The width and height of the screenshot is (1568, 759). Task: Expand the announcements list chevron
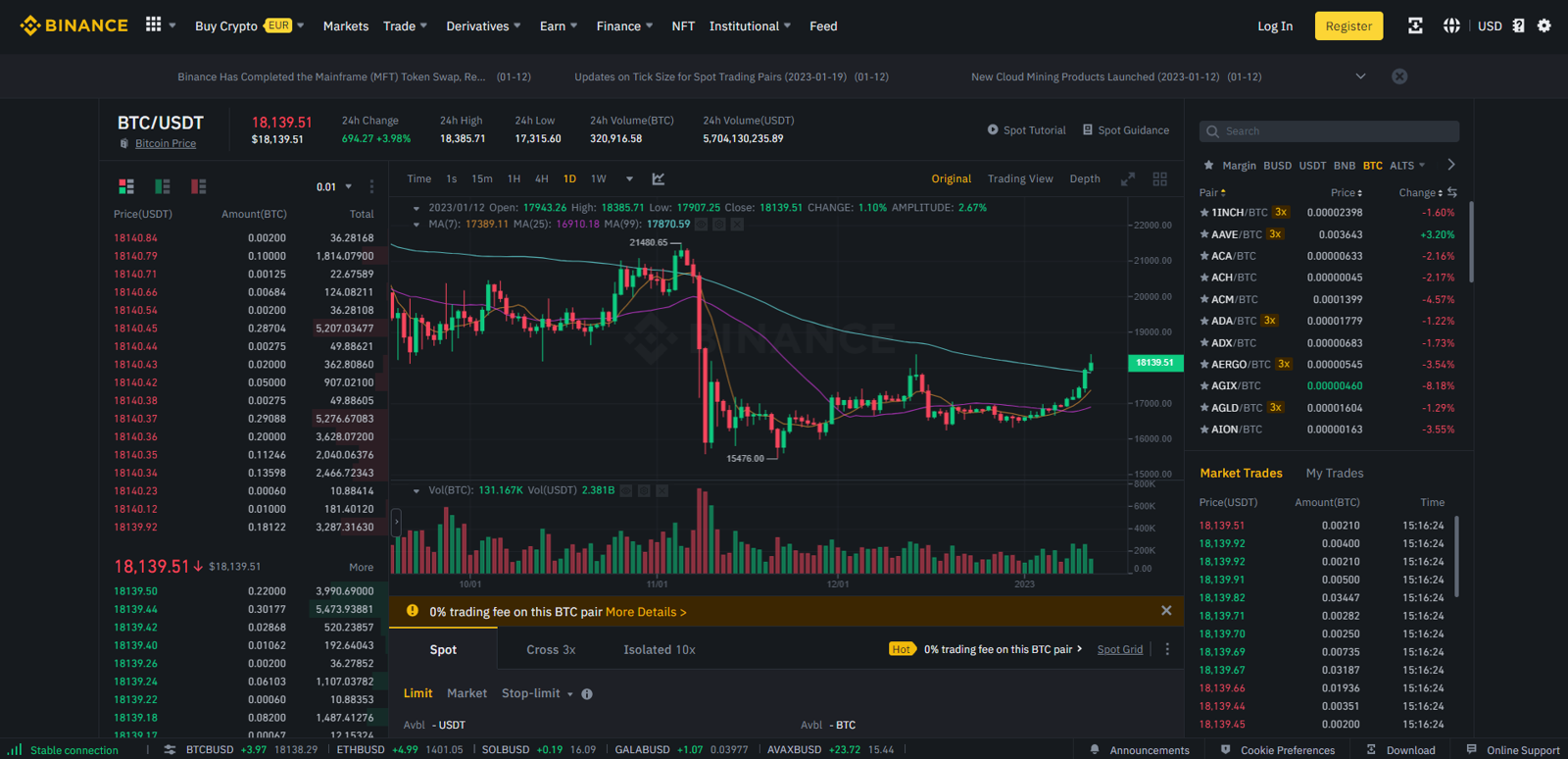point(1360,76)
